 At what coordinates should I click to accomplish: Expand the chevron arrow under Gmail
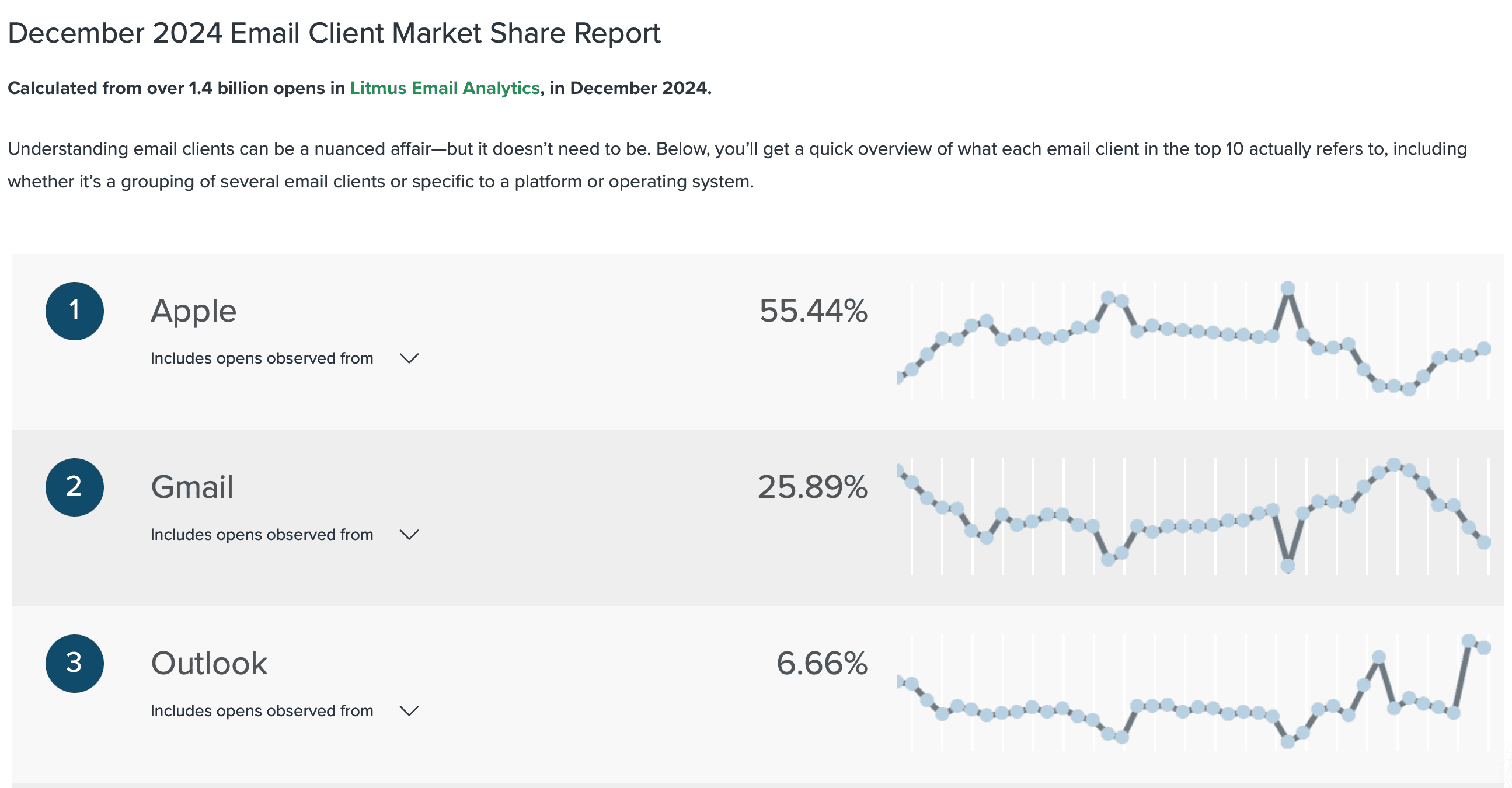409,534
